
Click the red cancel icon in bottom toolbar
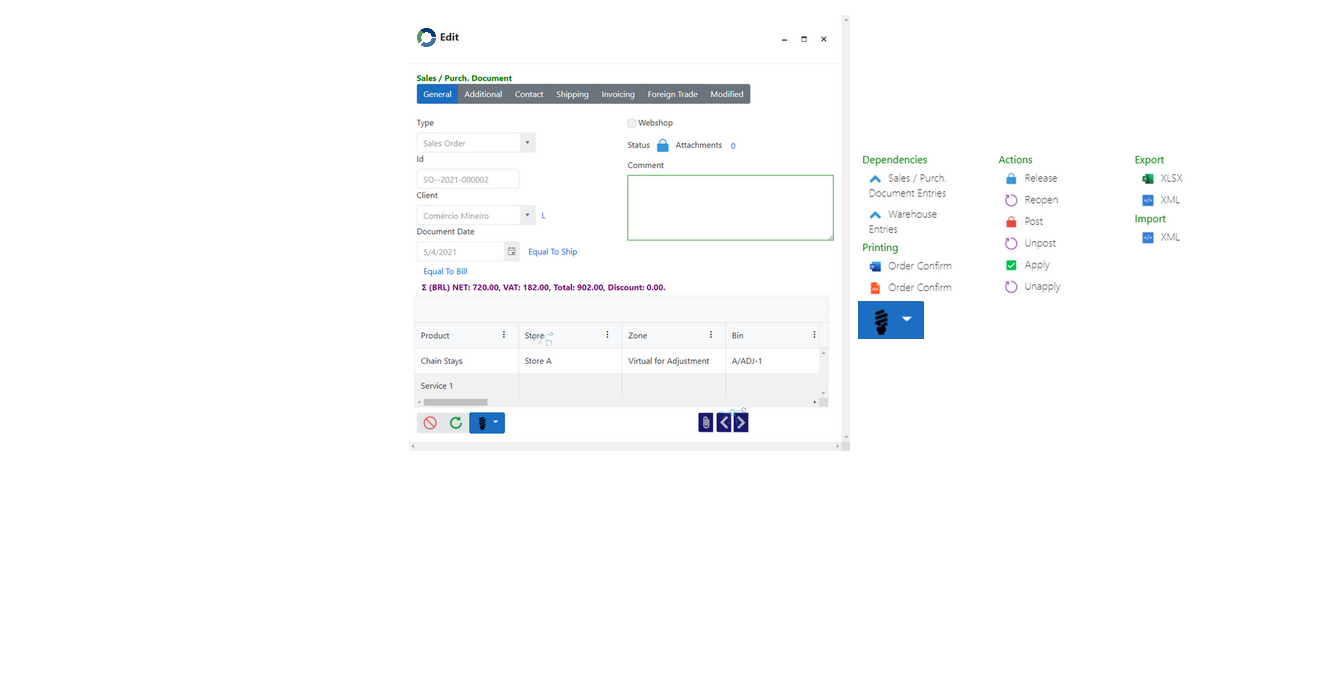pos(430,423)
